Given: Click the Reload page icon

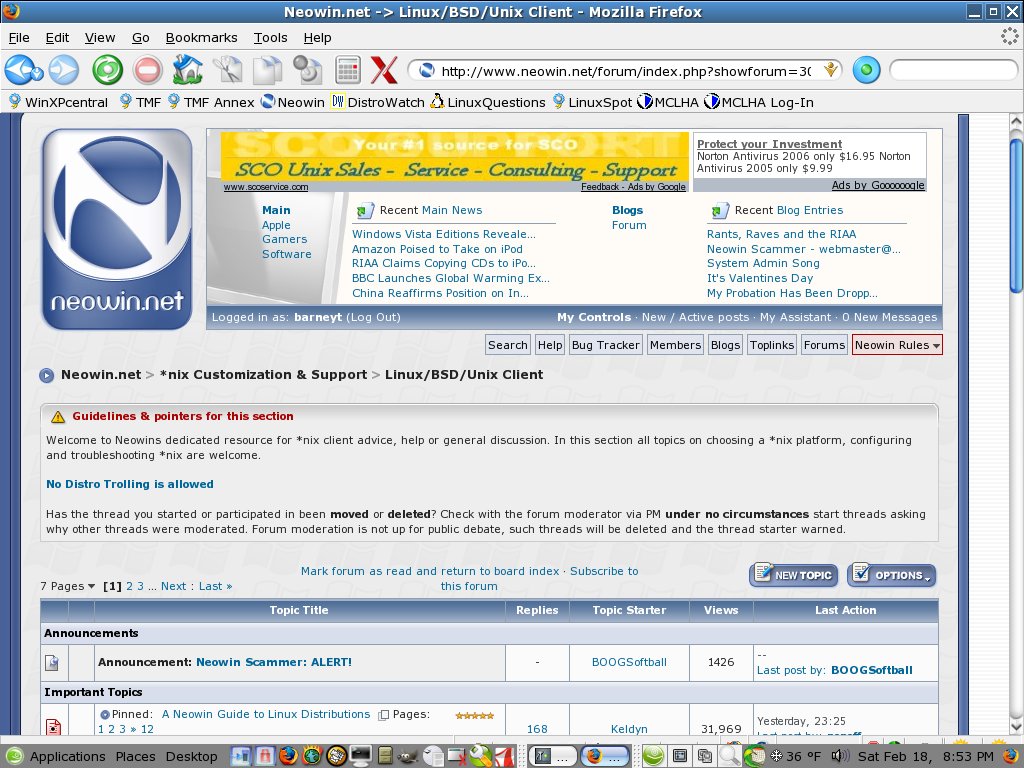Looking at the screenshot, I should (107, 70).
